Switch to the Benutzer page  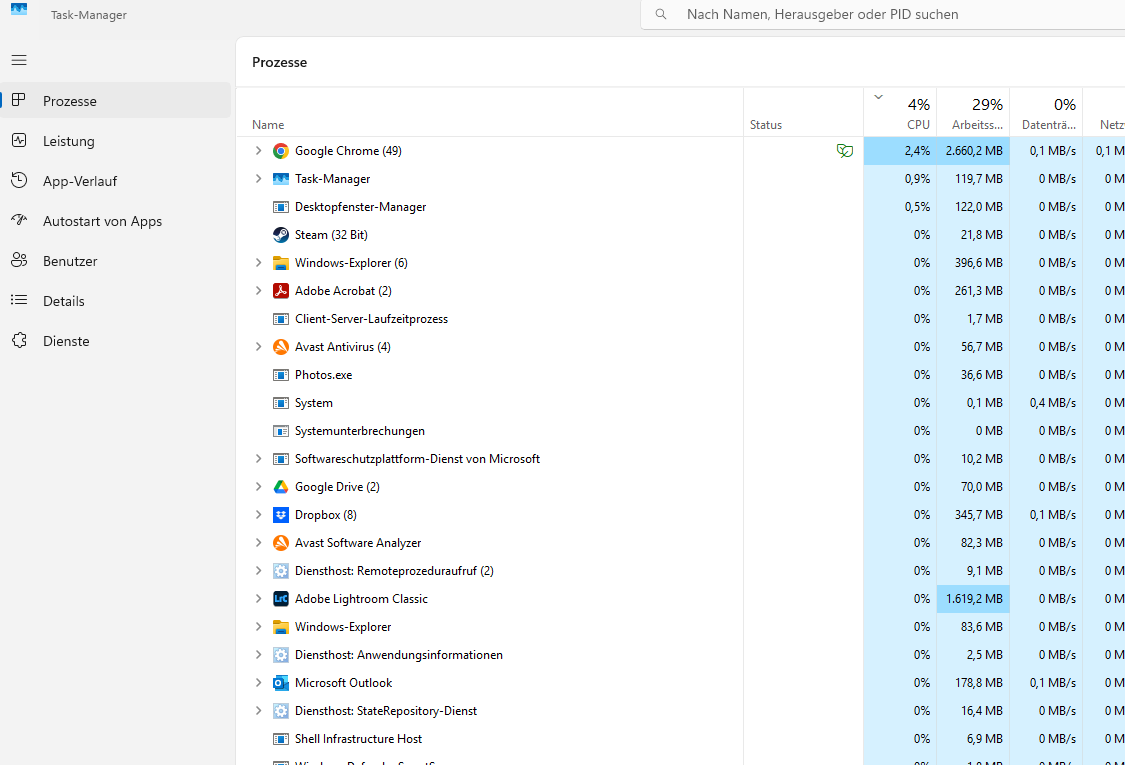coord(116,261)
